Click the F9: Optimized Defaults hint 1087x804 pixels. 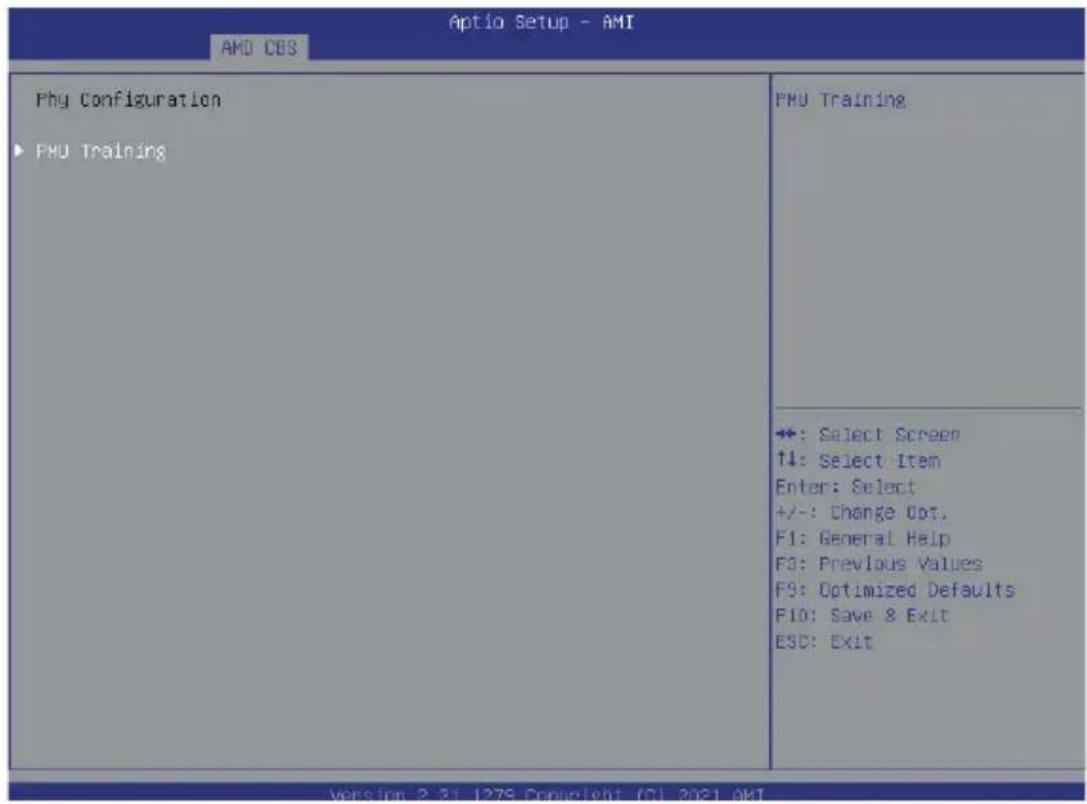895,590
